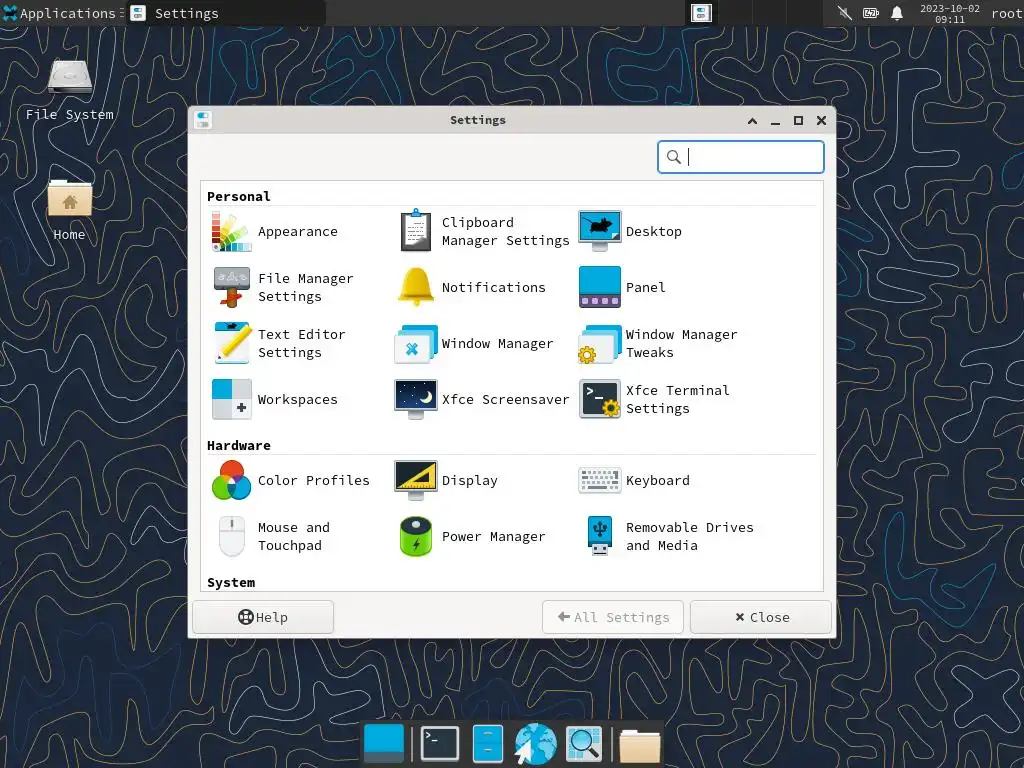Click the clock date and time

pos(950,14)
